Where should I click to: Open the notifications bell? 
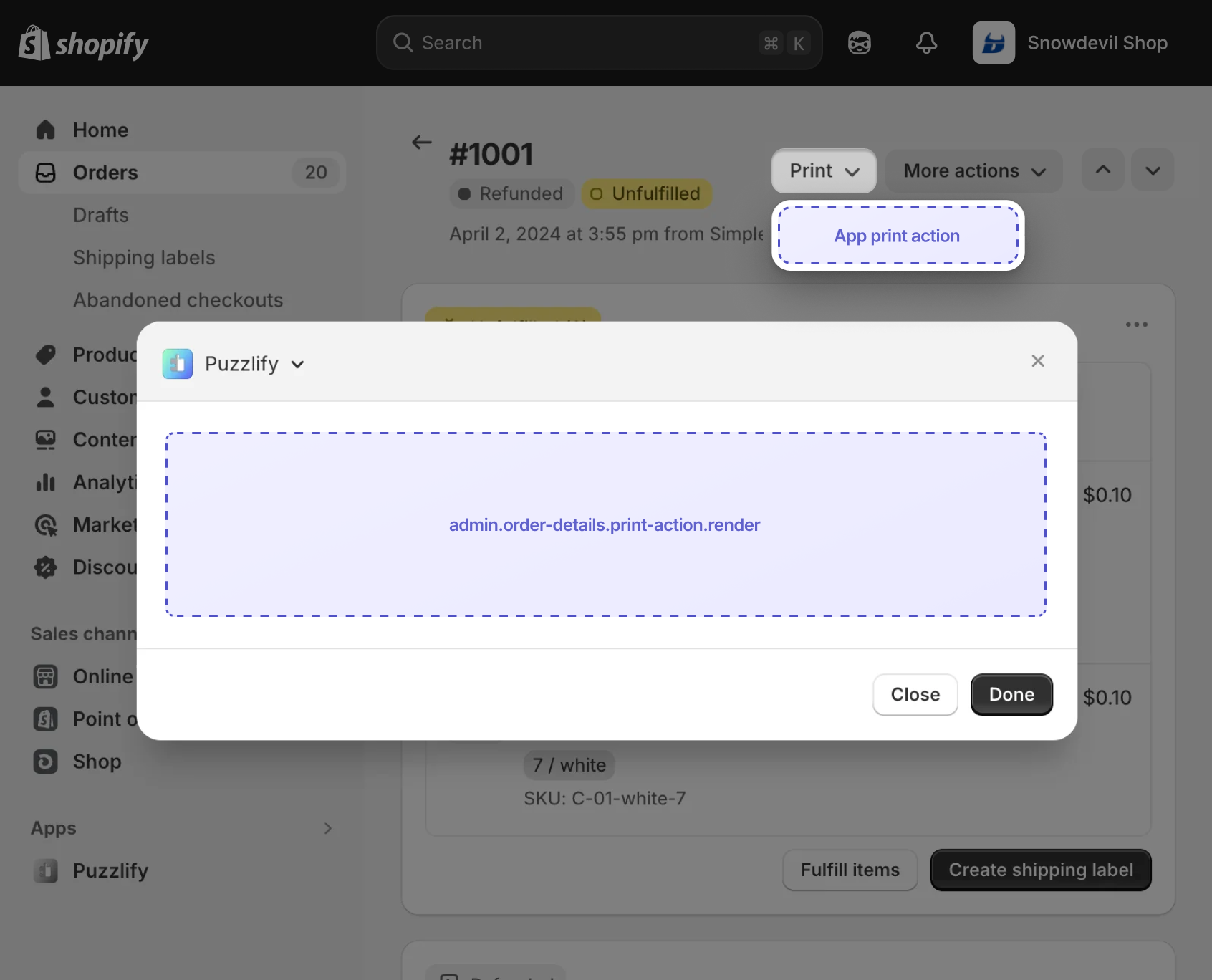pos(926,43)
